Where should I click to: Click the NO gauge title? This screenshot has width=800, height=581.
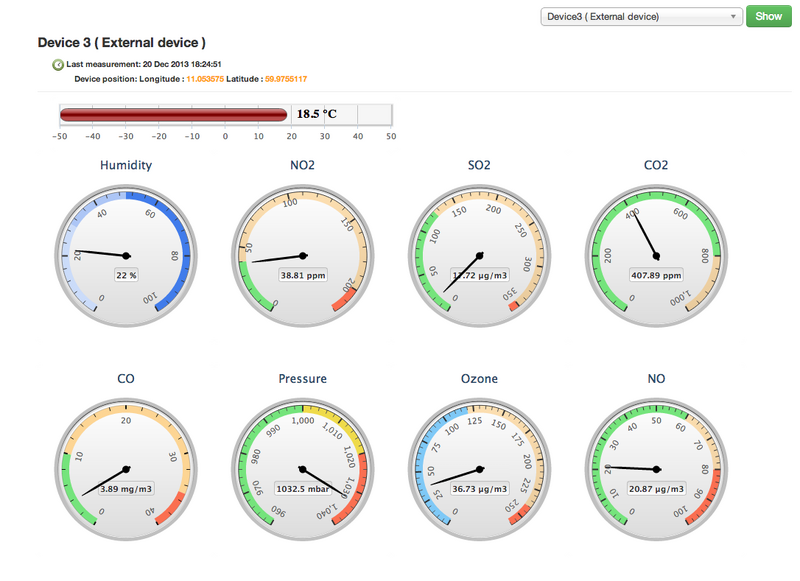click(x=656, y=379)
